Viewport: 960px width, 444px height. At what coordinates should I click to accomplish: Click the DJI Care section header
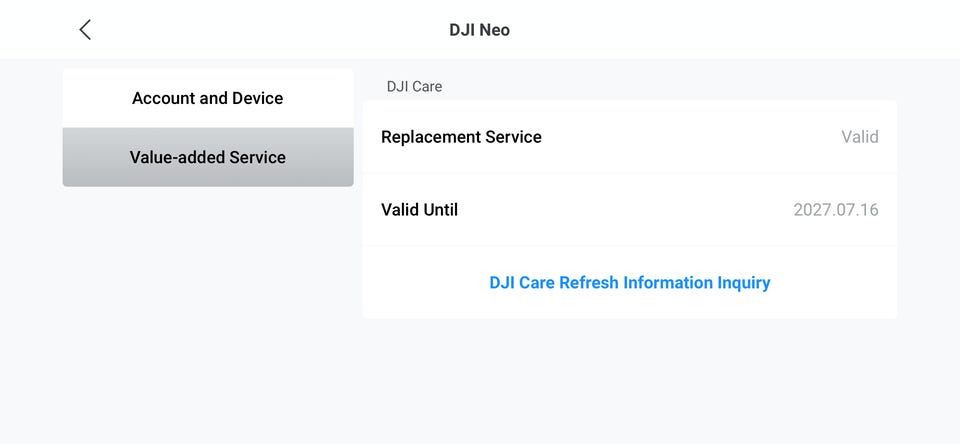click(x=414, y=87)
